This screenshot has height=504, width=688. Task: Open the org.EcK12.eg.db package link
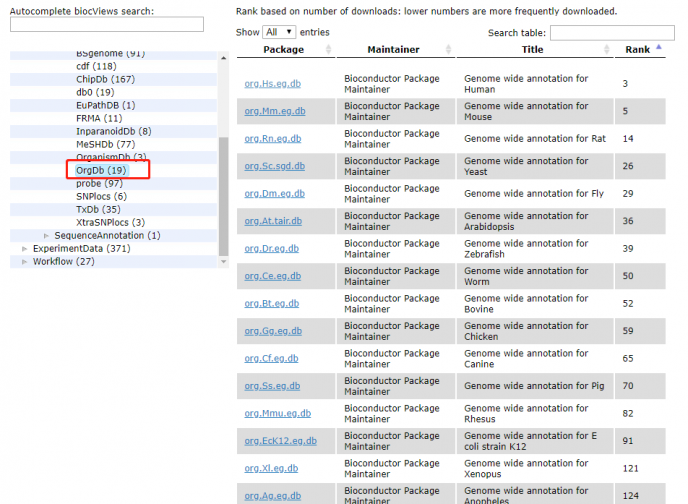[280, 441]
